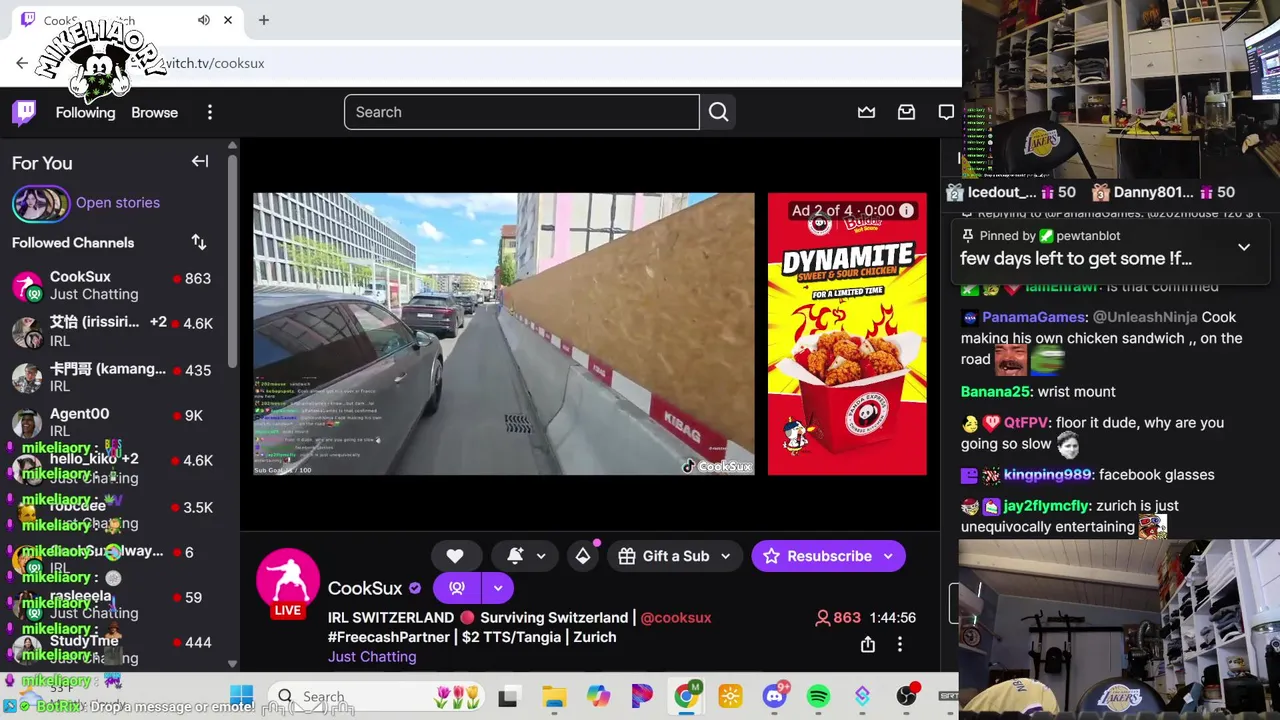Open the notifications inbox icon
1280x720 pixels.
coord(906,112)
